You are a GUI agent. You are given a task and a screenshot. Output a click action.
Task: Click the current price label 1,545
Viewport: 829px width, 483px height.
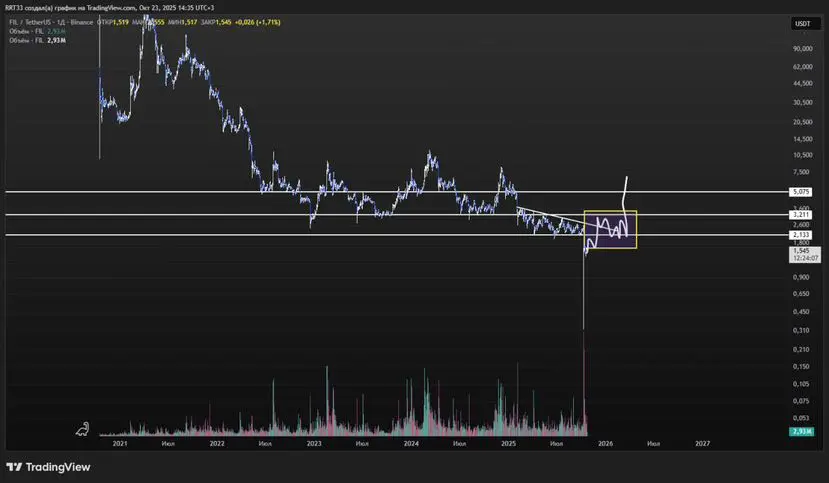coord(805,254)
